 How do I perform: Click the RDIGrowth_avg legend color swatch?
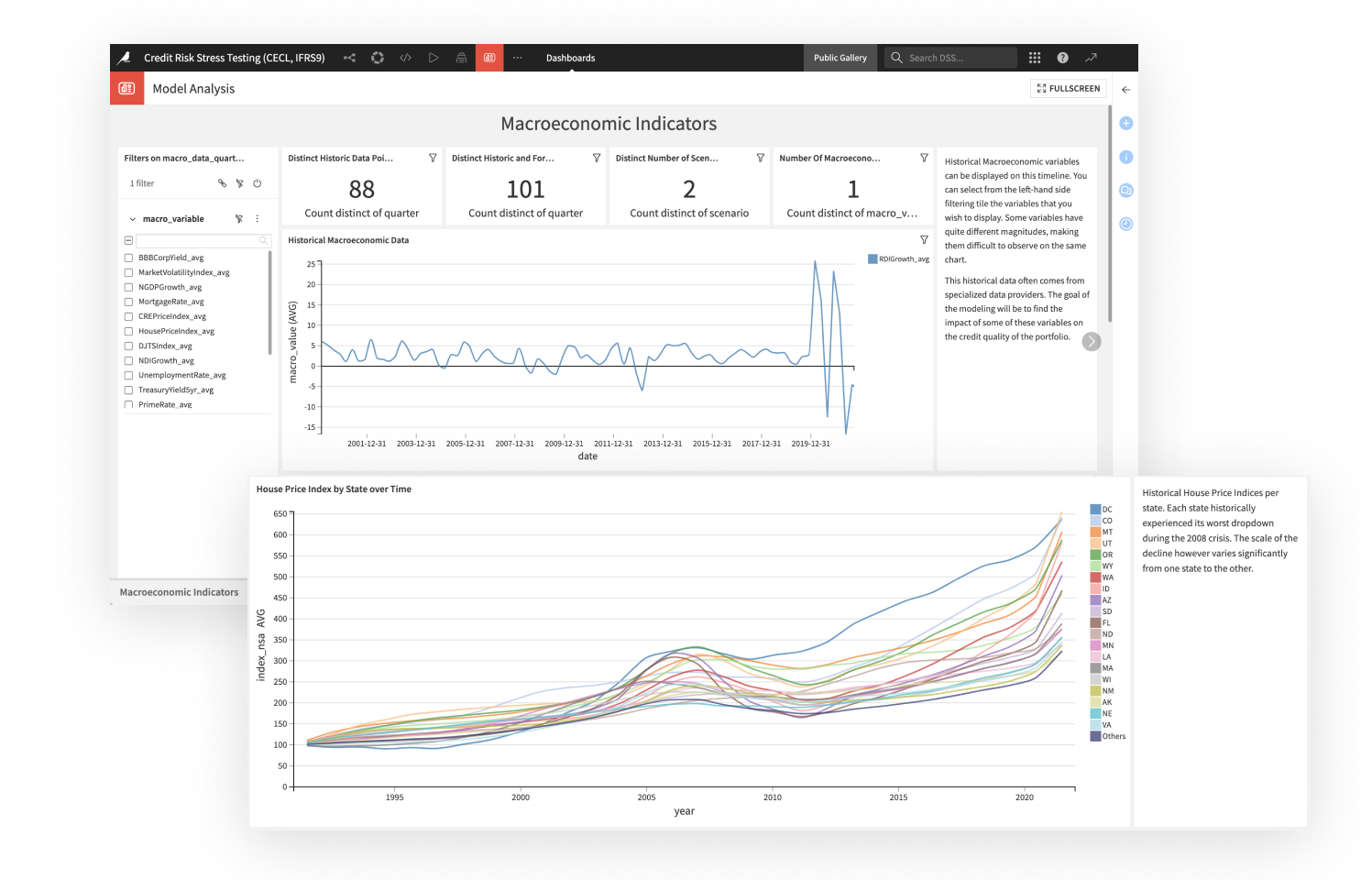873,259
